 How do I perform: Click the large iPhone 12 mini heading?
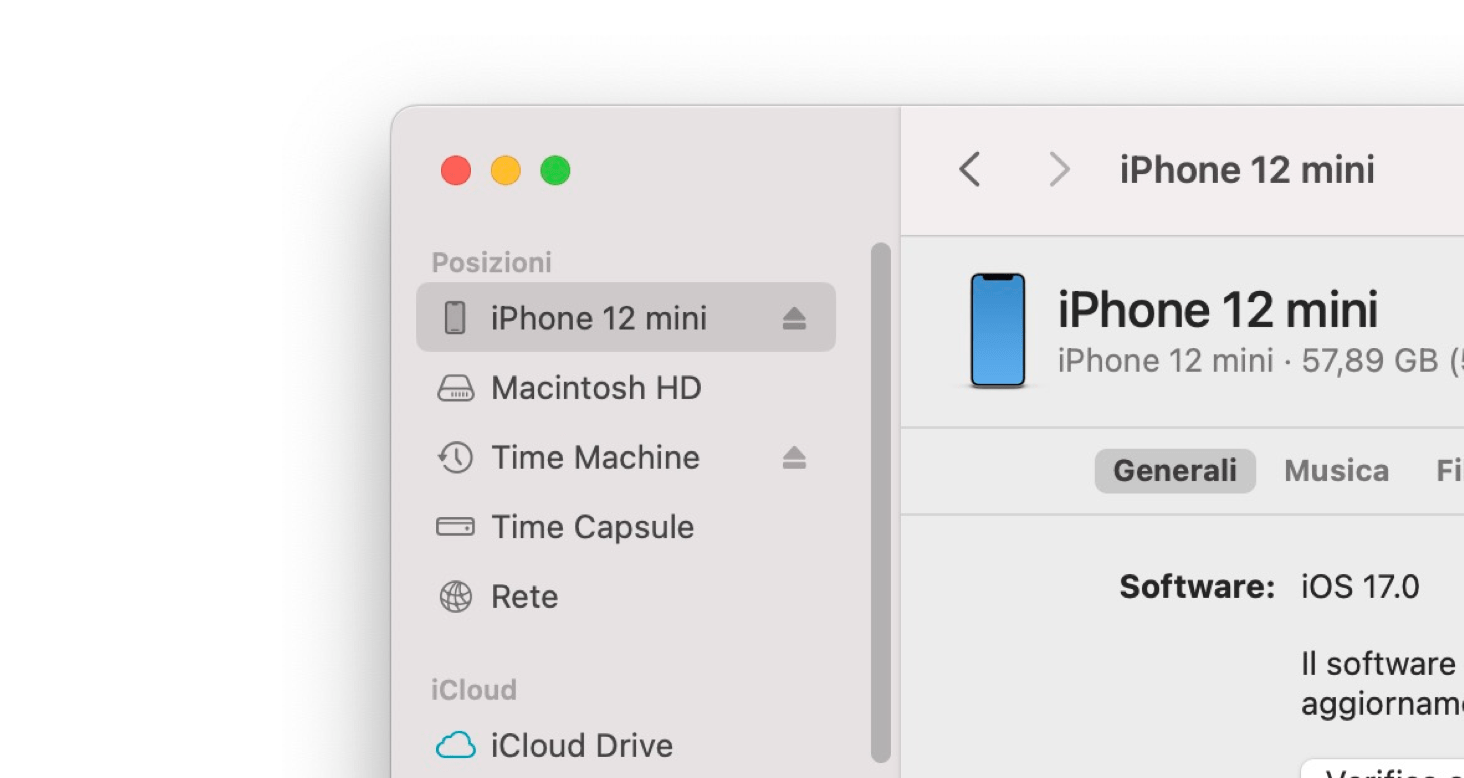point(1218,310)
